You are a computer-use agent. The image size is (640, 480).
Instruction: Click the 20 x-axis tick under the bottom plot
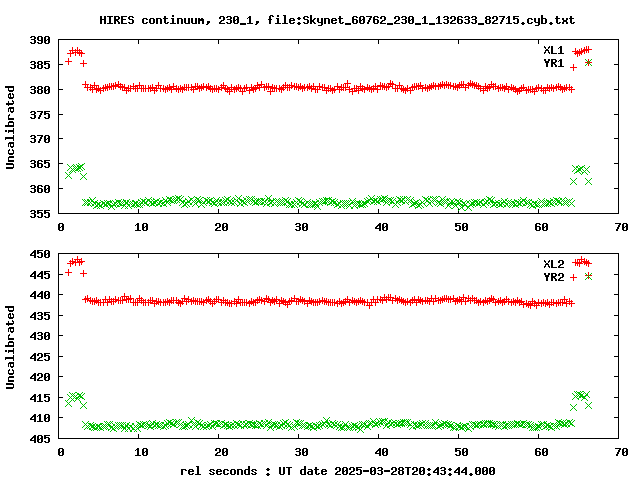pos(221,452)
